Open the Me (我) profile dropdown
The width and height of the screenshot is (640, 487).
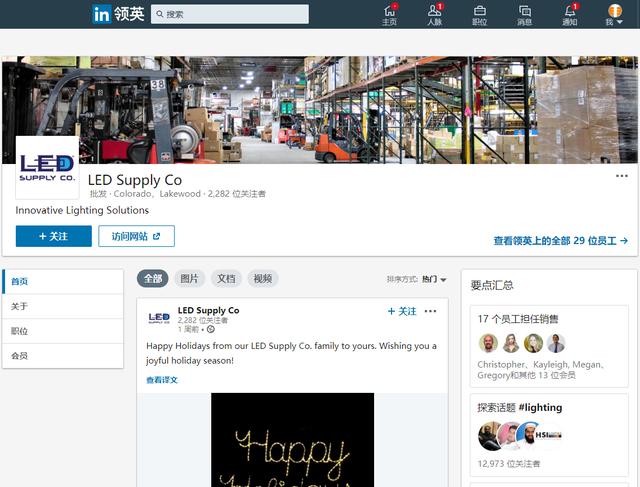614,14
